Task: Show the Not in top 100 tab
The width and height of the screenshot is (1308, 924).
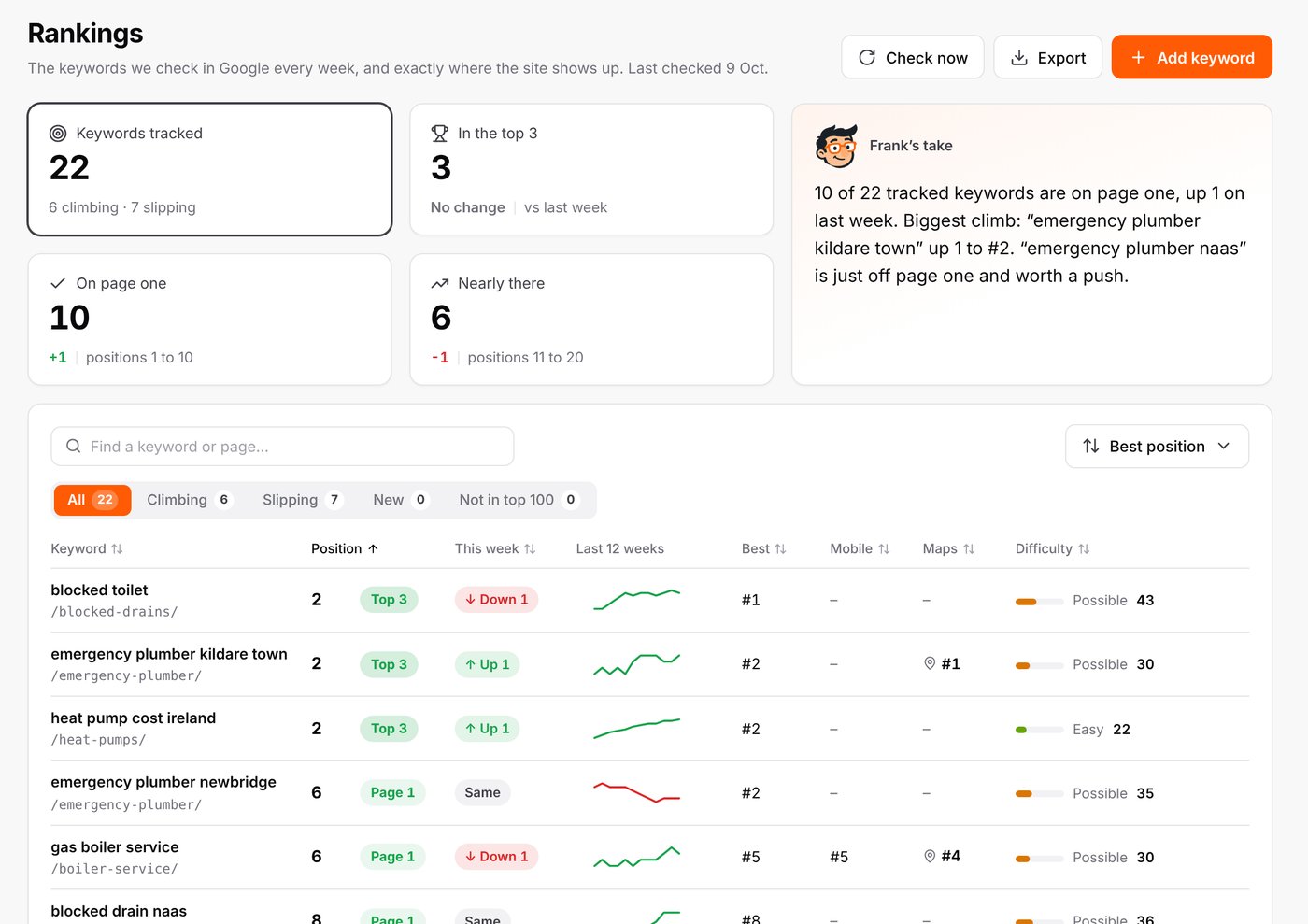Action: click(519, 500)
